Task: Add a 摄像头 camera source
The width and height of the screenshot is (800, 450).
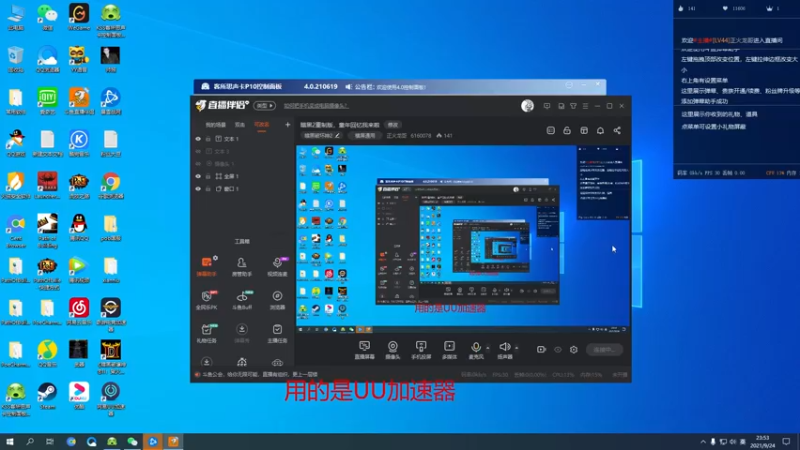Action: point(392,350)
